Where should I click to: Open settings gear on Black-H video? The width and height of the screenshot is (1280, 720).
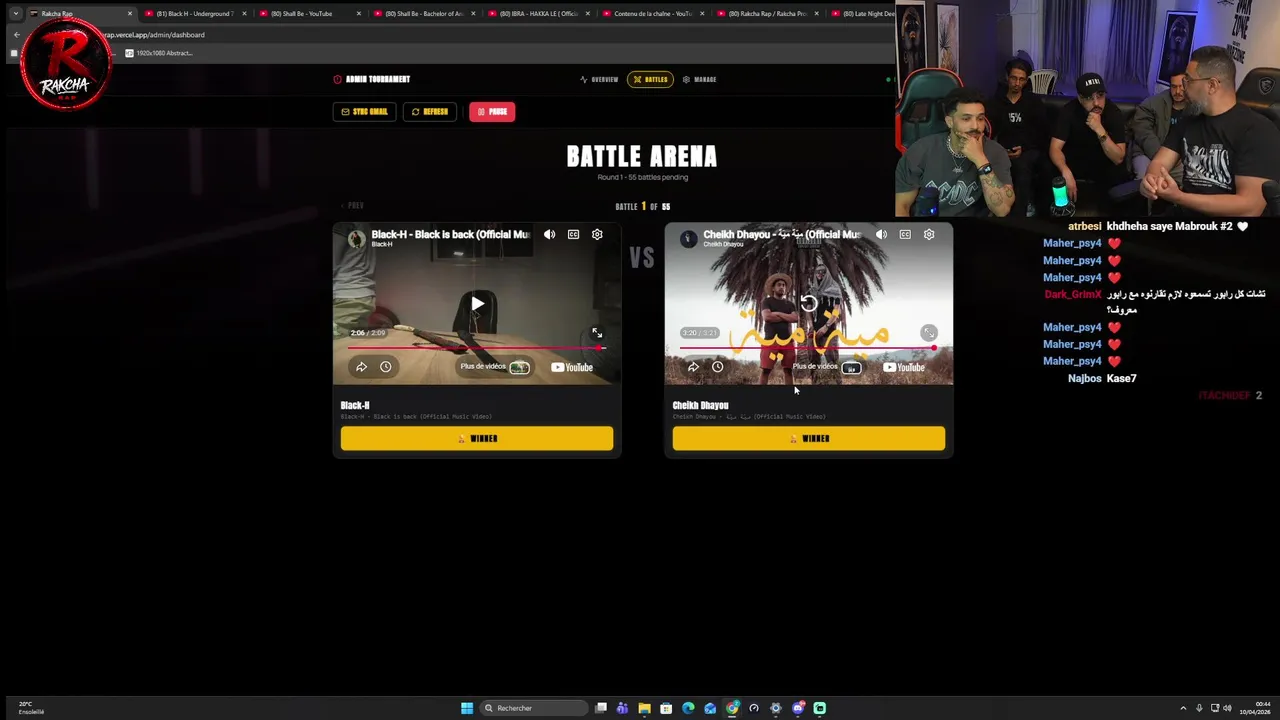tap(597, 234)
